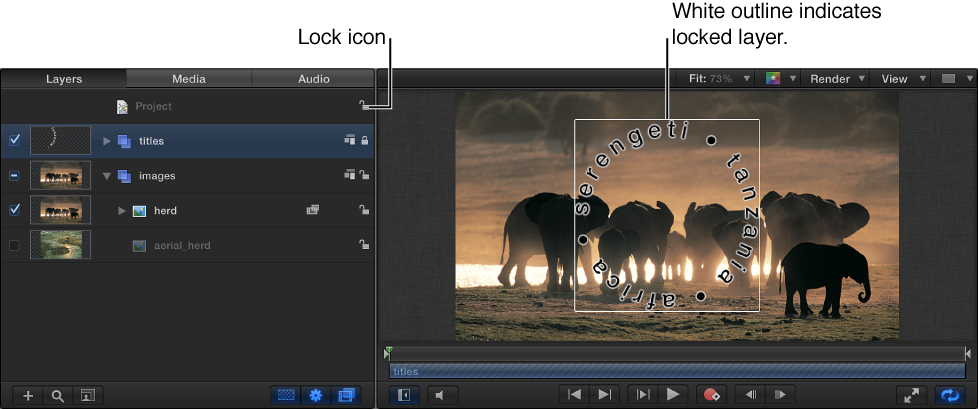Open the View pop-up menu
This screenshot has width=978, height=410.
pyautogui.click(x=903, y=79)
